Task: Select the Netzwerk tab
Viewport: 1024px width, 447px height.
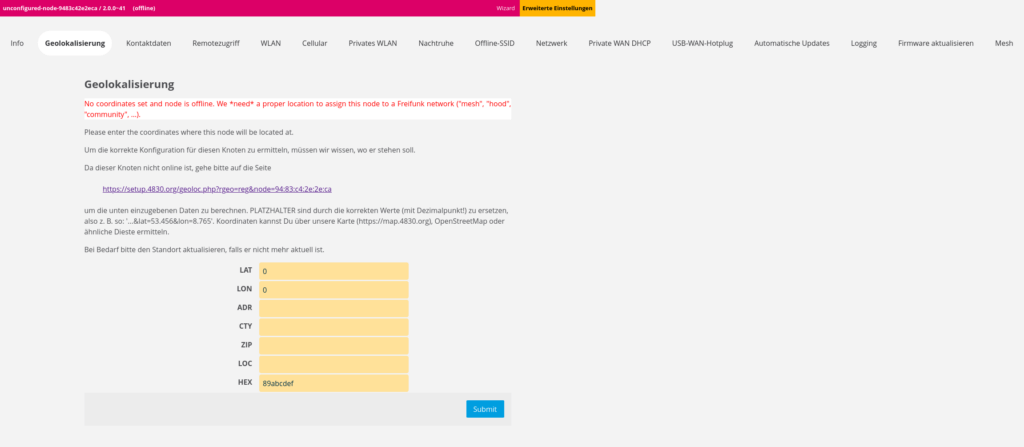Action: 552,44
